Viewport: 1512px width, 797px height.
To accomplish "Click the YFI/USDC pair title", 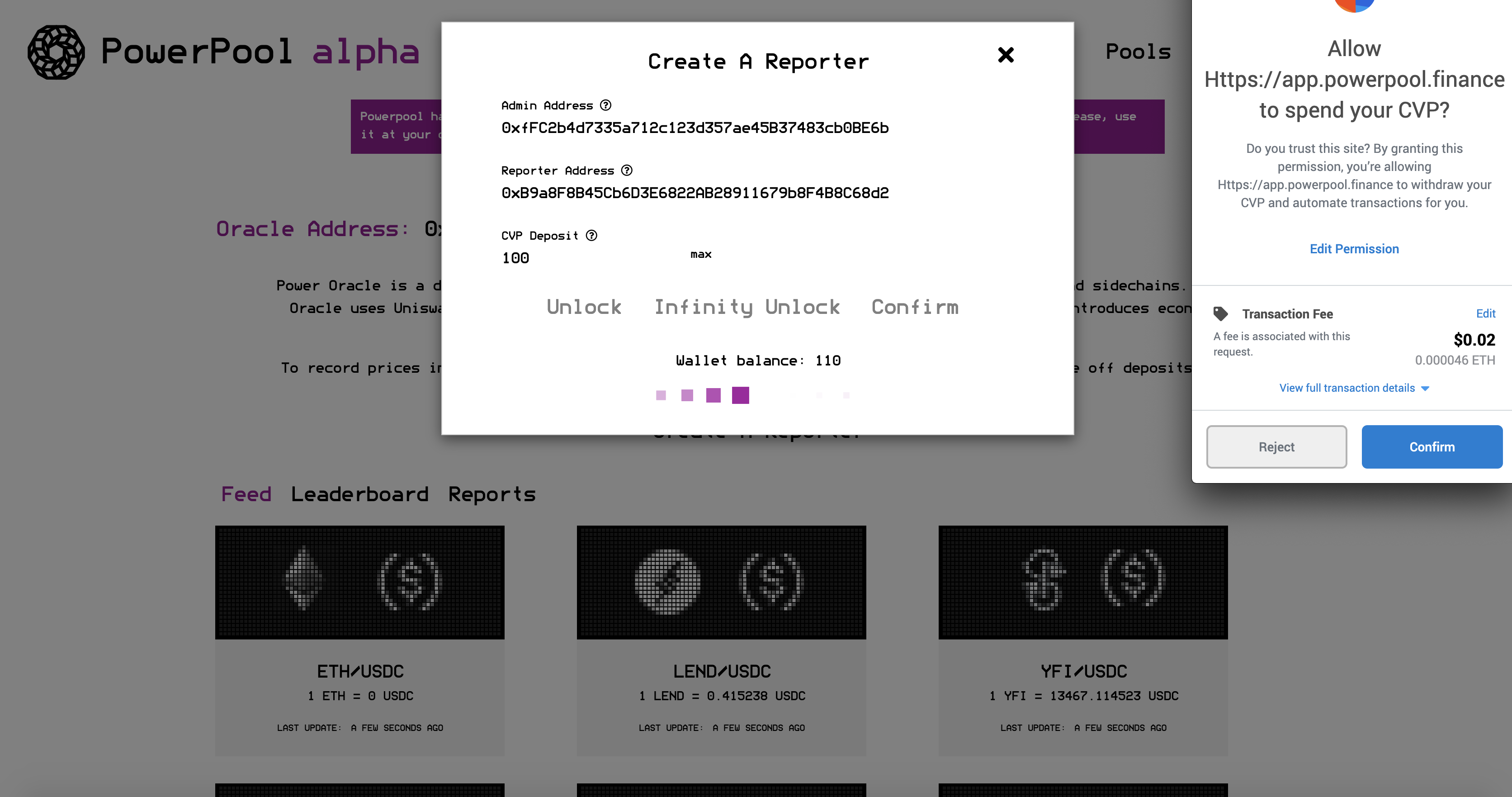I will coord(1083,671).
